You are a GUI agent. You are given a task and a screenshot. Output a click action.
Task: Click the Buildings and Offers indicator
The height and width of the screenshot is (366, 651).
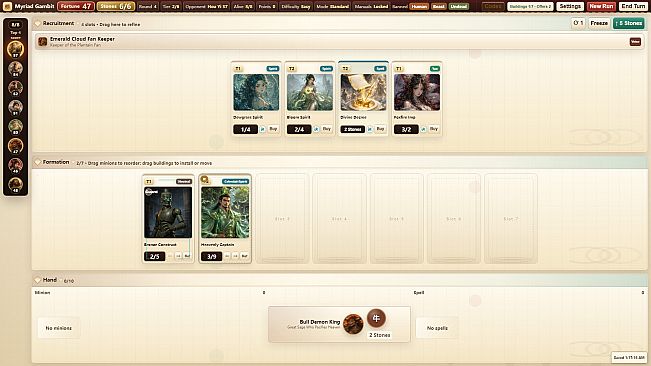530,6
